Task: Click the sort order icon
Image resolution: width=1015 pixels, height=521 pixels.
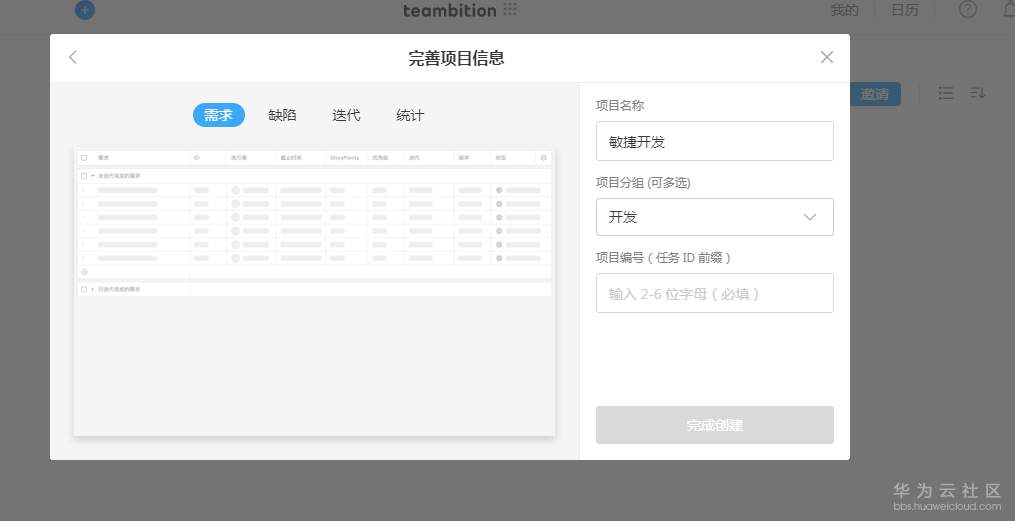Action: (977, 93)
